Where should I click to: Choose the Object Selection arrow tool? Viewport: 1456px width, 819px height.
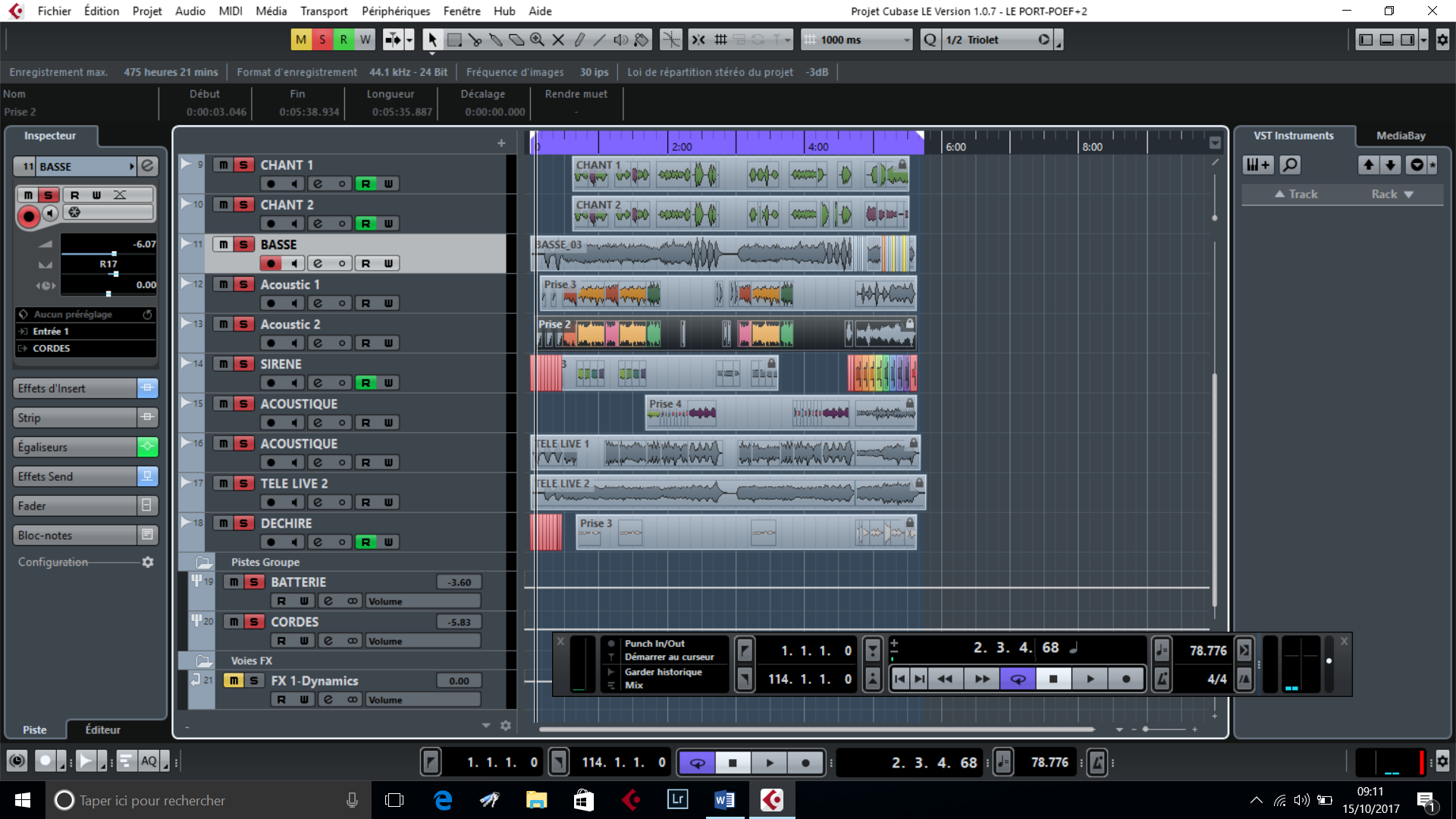432,39
